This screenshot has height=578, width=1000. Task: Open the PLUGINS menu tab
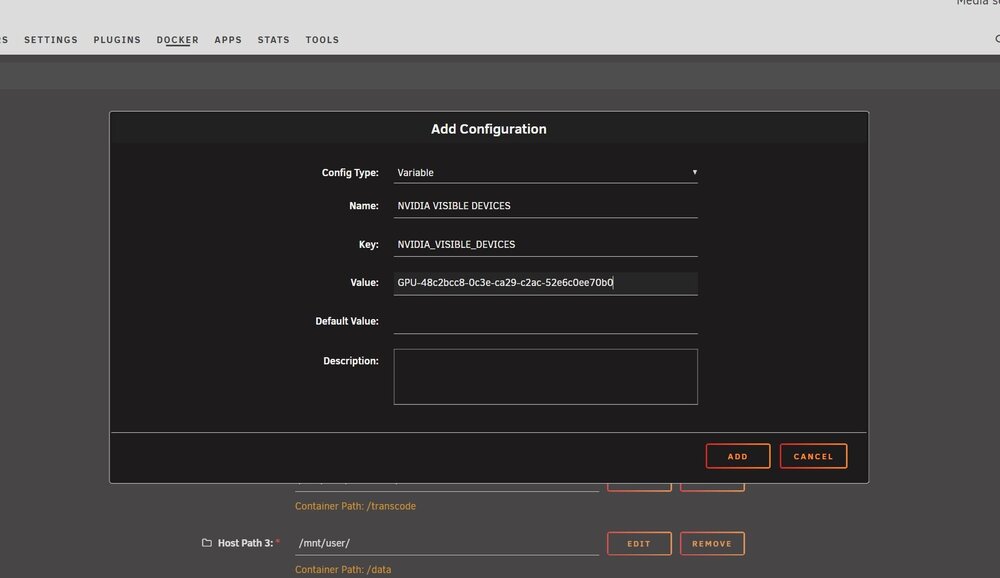coord(117,40)
